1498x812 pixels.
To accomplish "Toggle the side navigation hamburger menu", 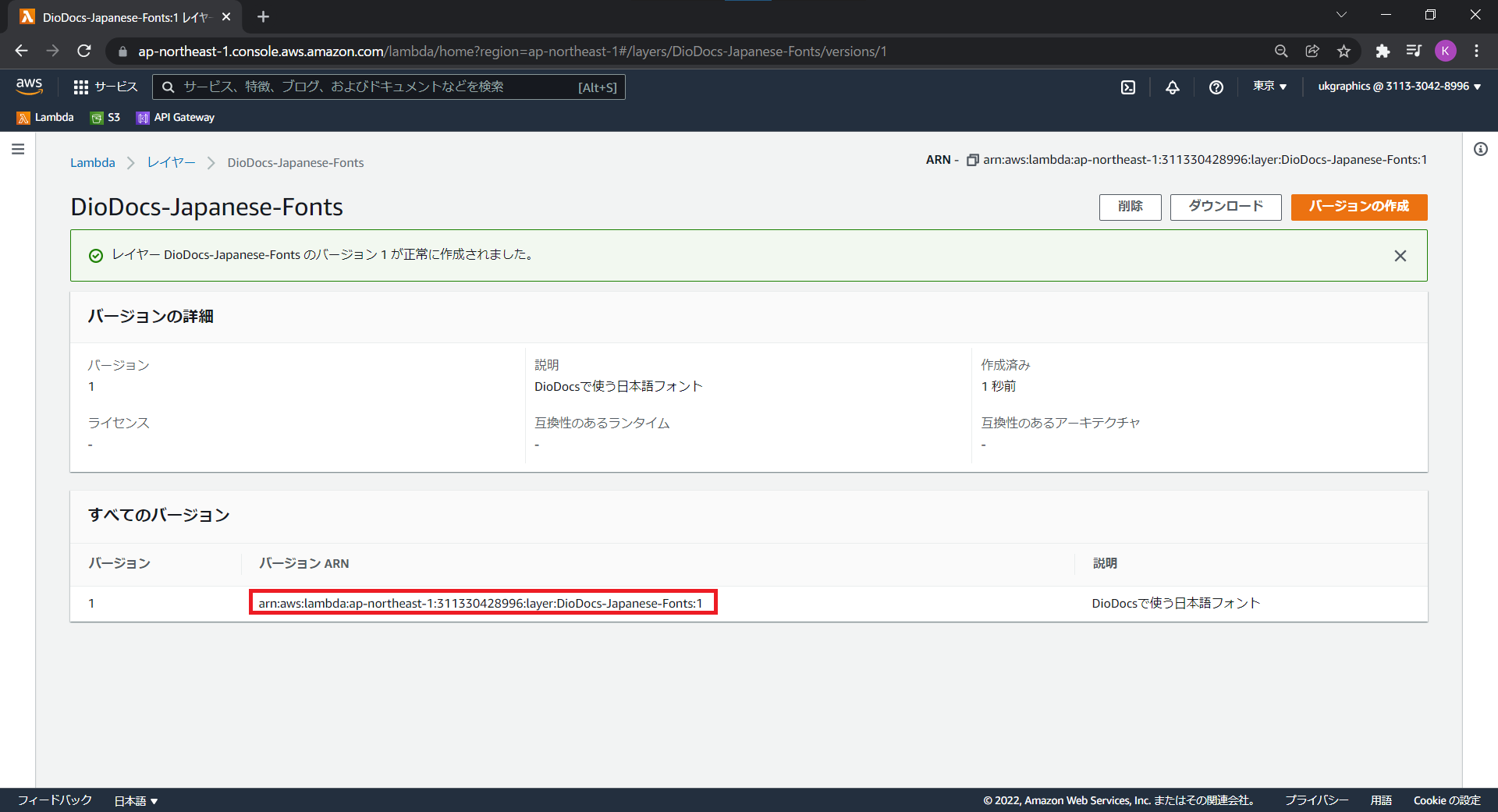I will point(18,149).
